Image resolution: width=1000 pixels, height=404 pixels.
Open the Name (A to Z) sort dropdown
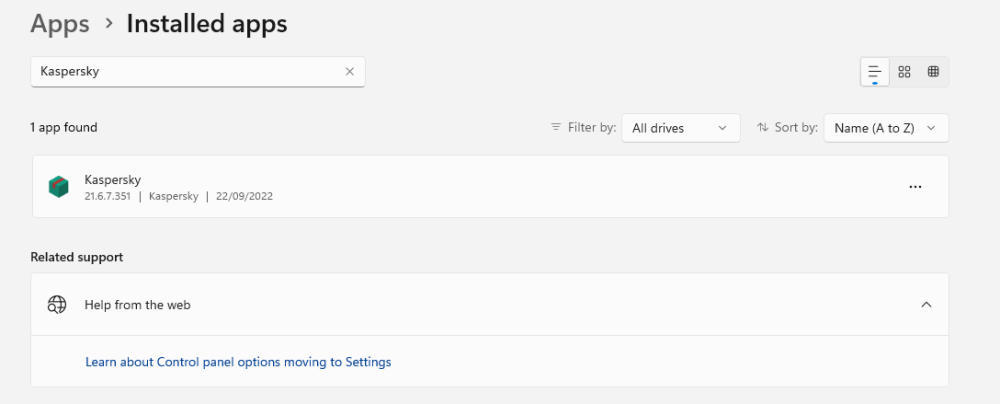coord(885,128)
